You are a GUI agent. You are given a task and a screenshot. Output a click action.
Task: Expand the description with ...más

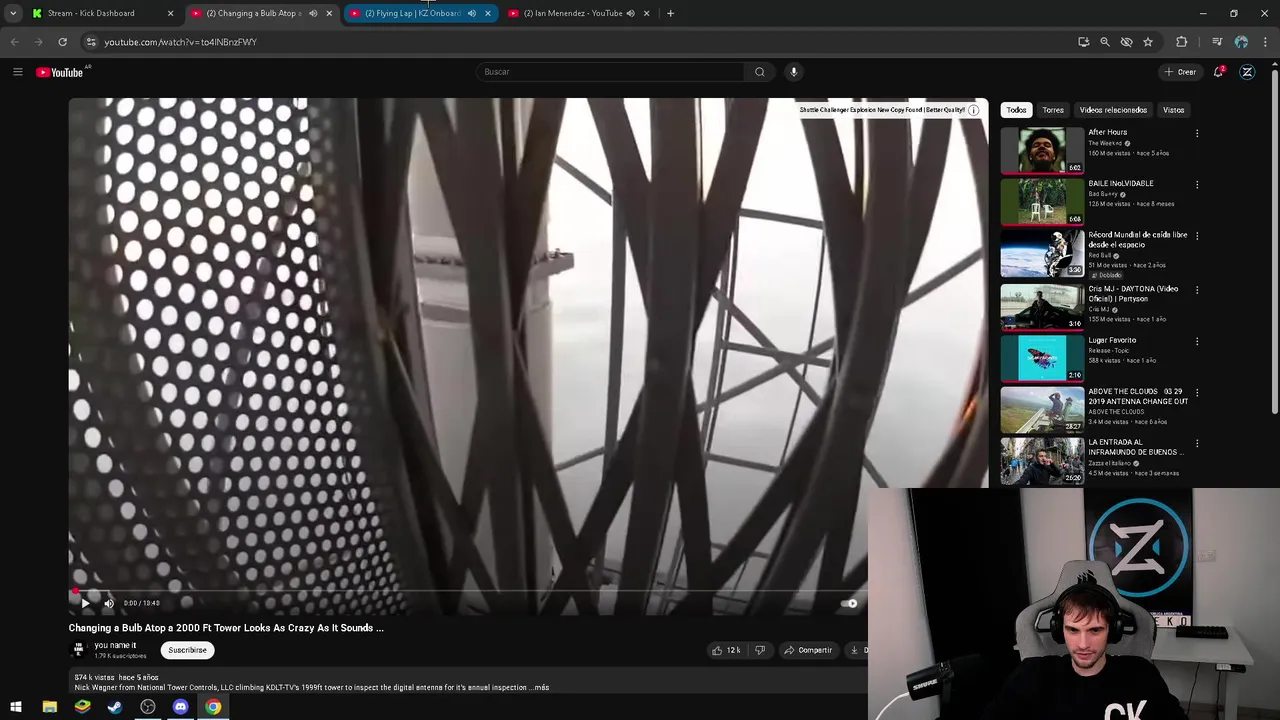[x=539, y=688]
